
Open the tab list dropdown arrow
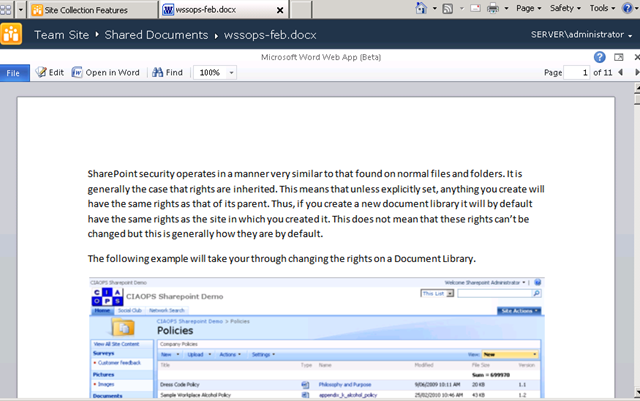(x=20, y=9)
